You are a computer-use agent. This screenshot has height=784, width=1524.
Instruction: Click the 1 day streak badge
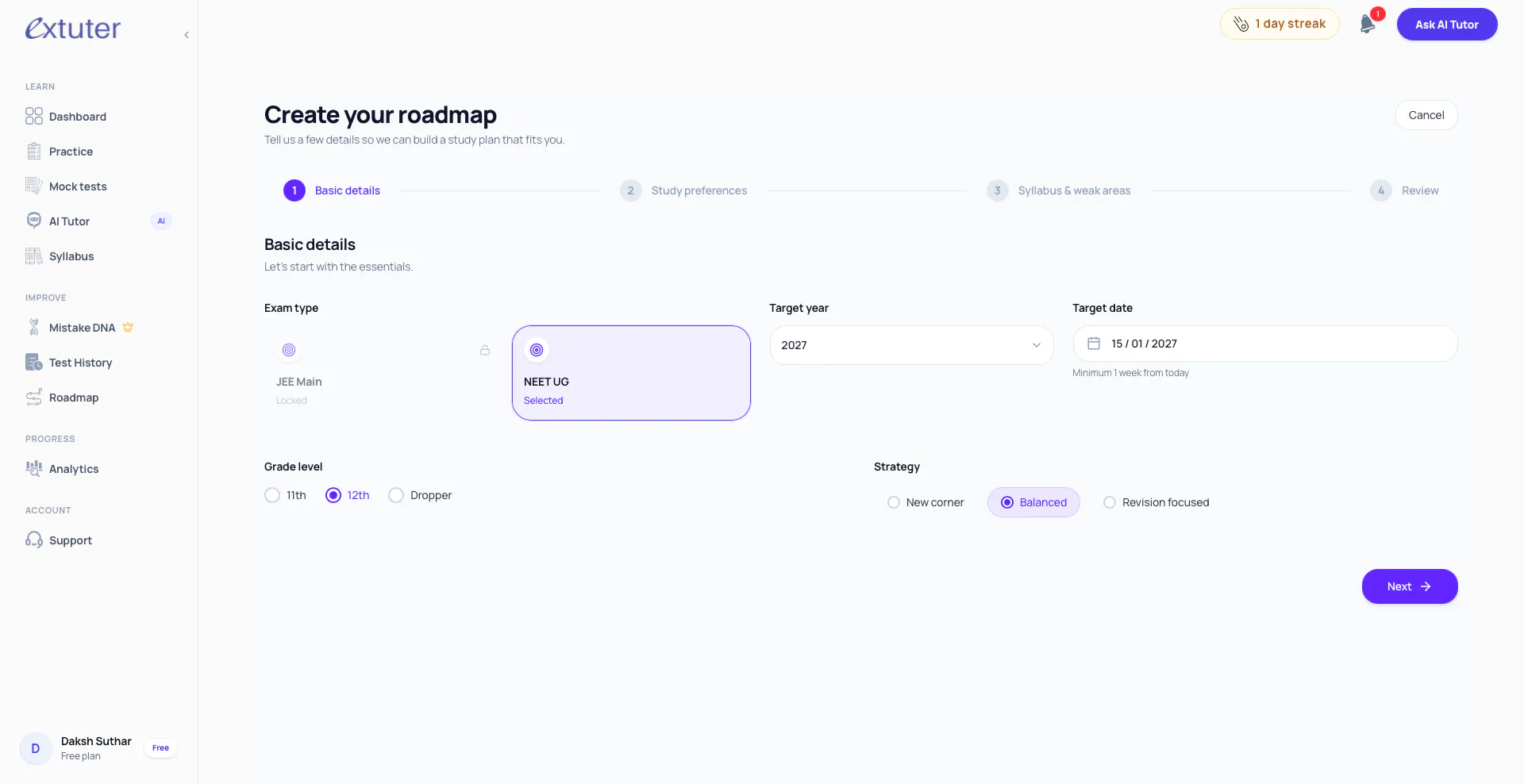pyautogui.click(x=1280, y=24)
